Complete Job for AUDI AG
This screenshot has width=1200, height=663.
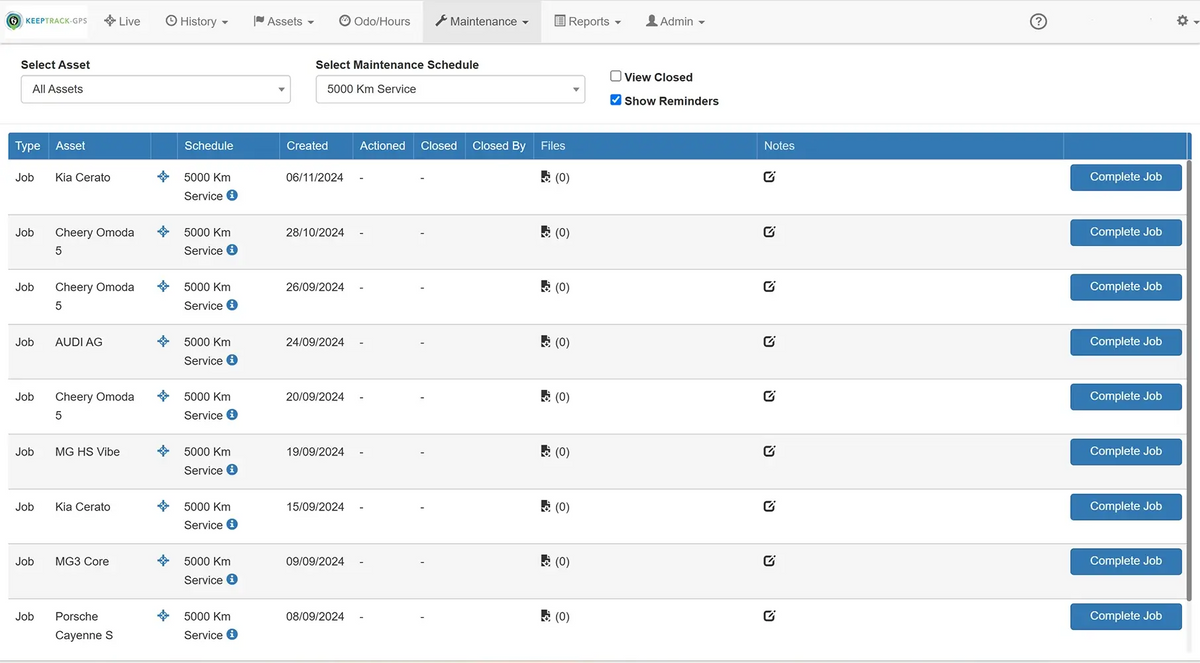click(x=1126, y=342)
